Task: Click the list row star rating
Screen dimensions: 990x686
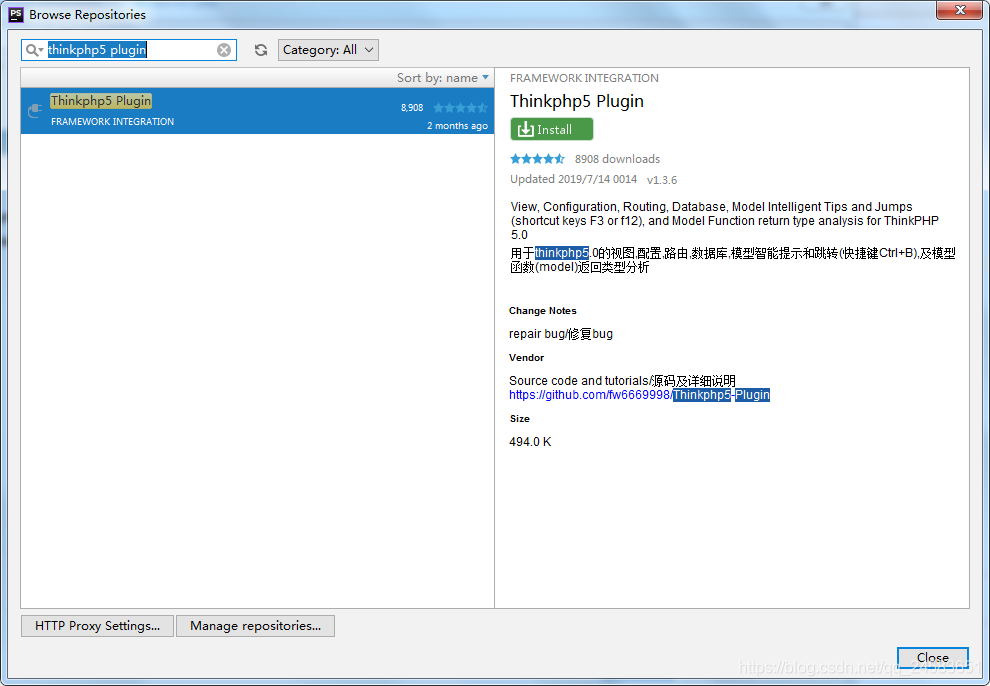Action: pyautogui.click(x=460, y=108)
